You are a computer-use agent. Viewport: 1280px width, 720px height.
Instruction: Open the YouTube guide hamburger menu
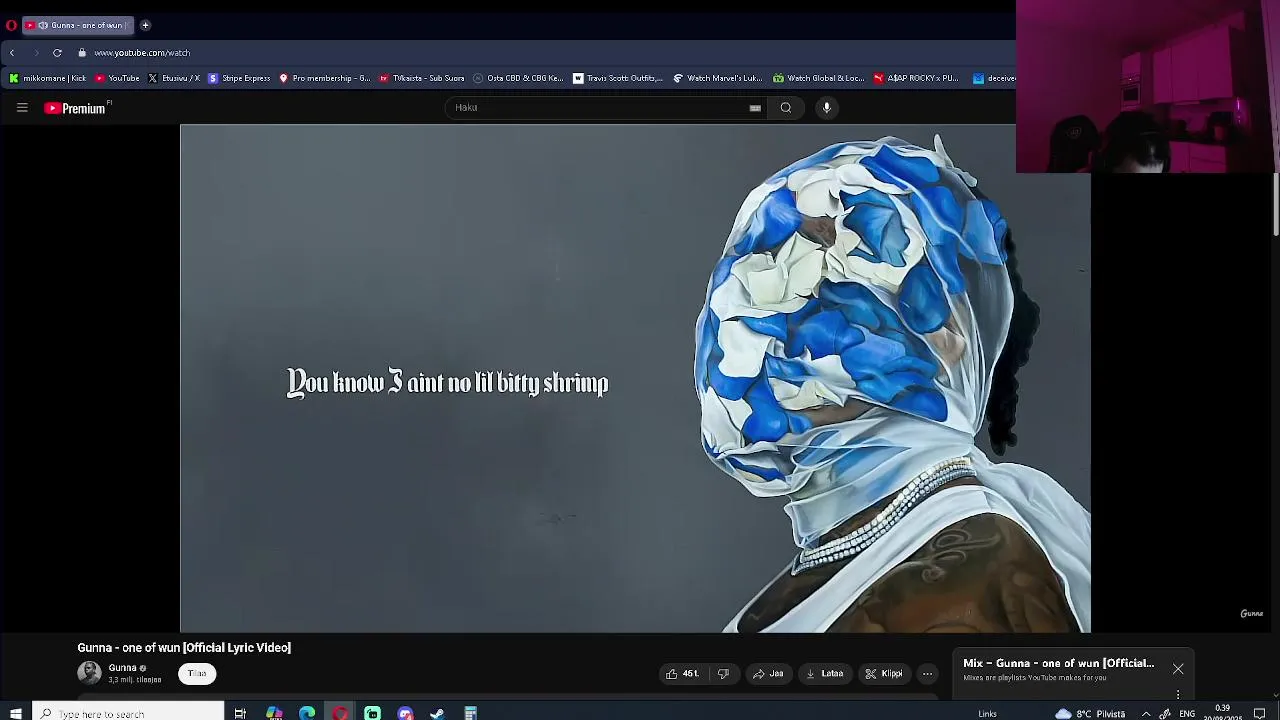(x=22, y=108)
